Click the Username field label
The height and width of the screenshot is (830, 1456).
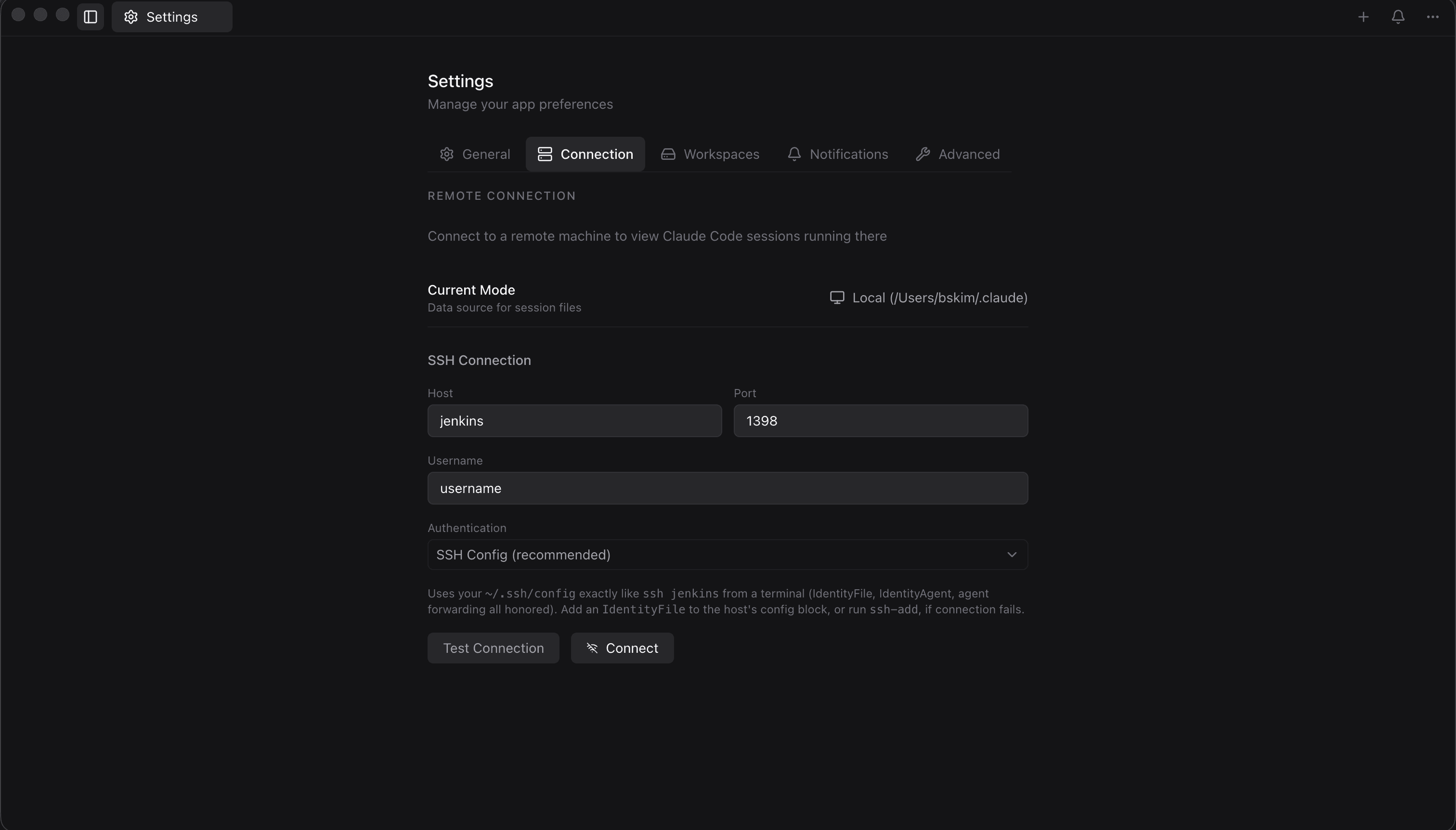pos(455,461)
